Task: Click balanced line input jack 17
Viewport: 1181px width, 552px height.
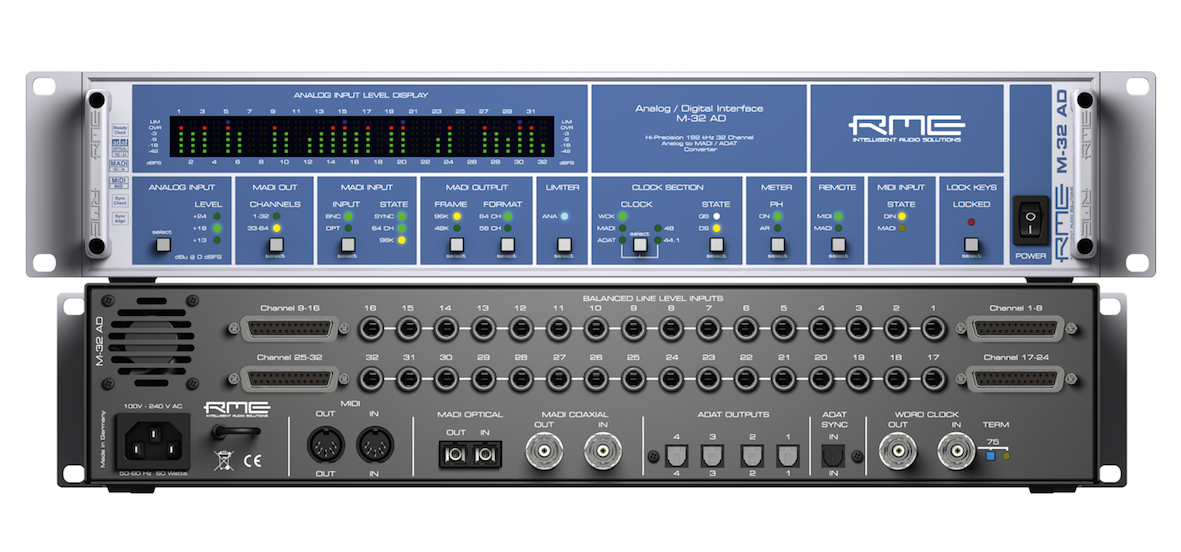Action: pyautogui.click(x=934, y=379)
